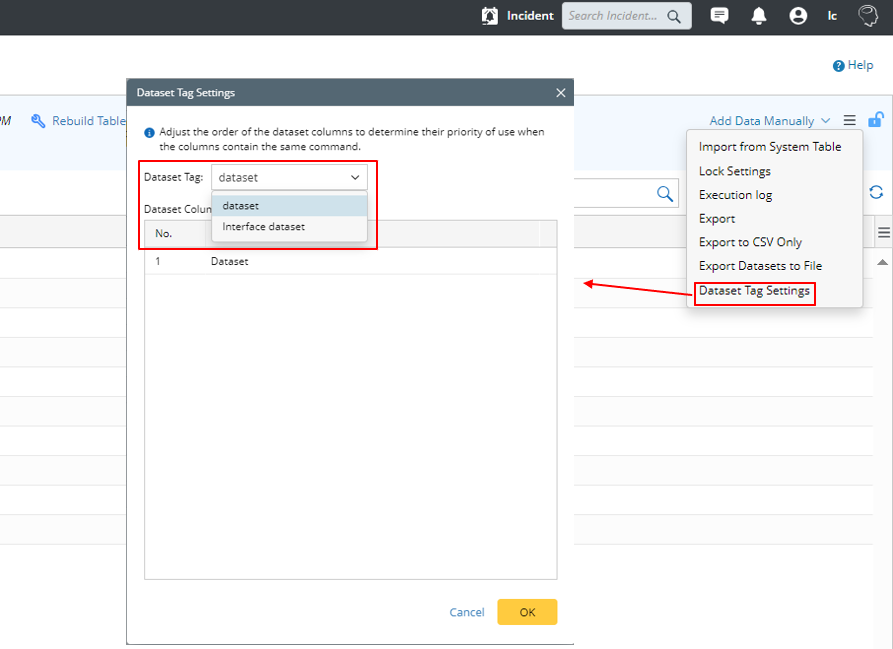Open the notifications bell
893x649 pixels.
click(x=759, y=16)
